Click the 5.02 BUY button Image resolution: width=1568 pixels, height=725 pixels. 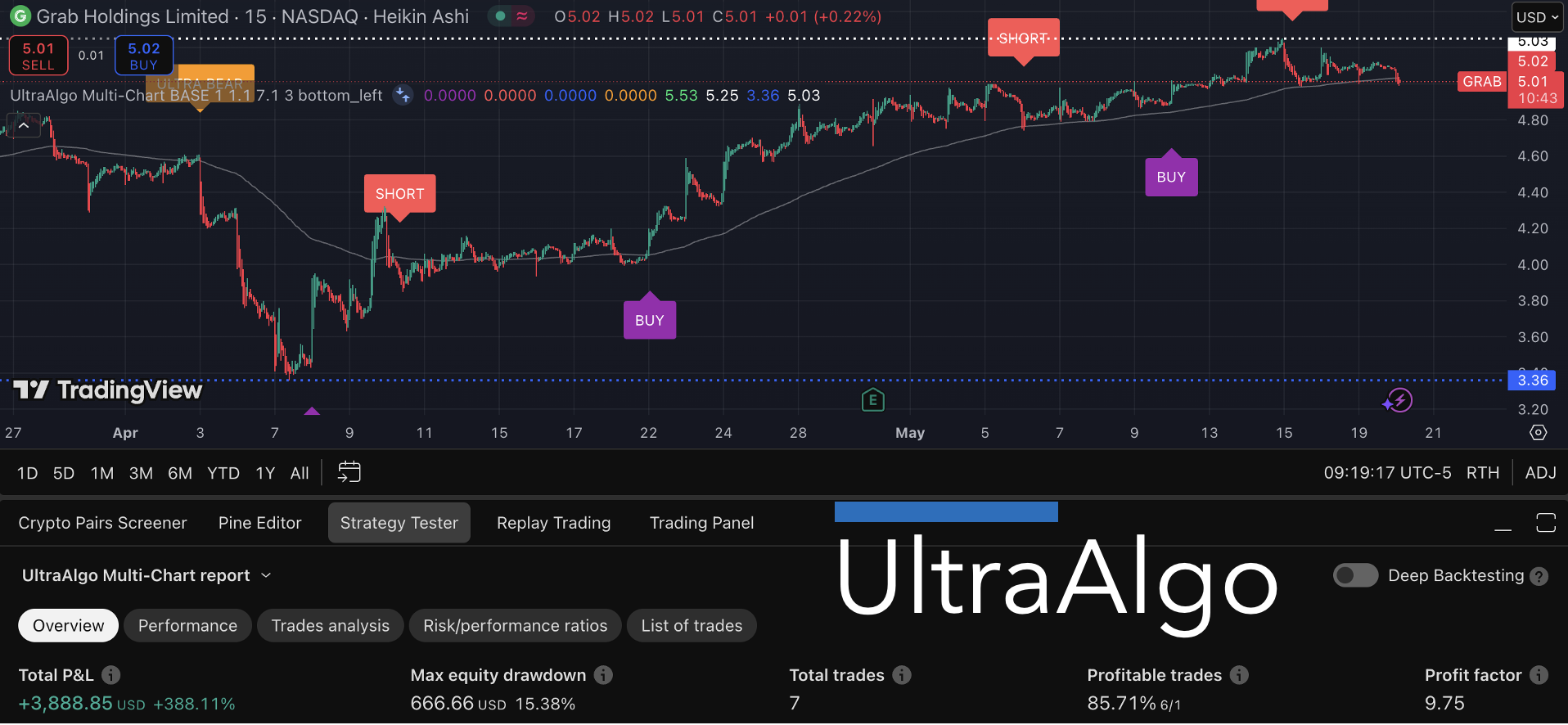(x=144, y=56)
